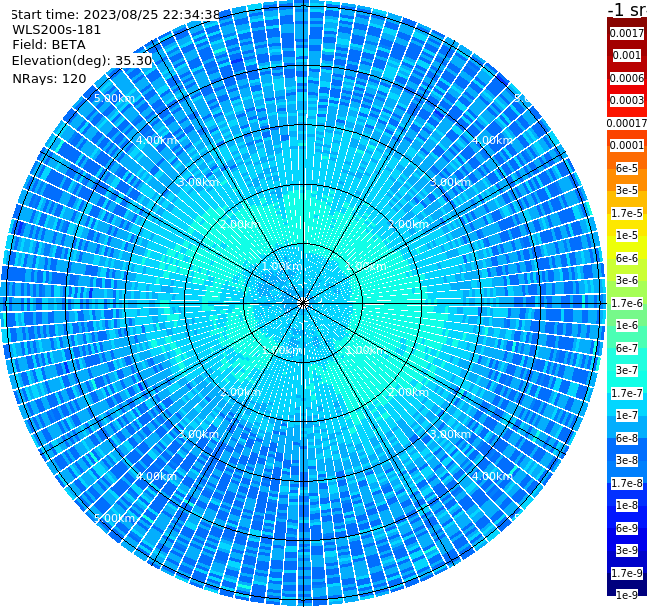The width and height of the screenshot is (647, 607).
Task: Click the upper-left 4.00km ring label
Action: tap(156, 140)
